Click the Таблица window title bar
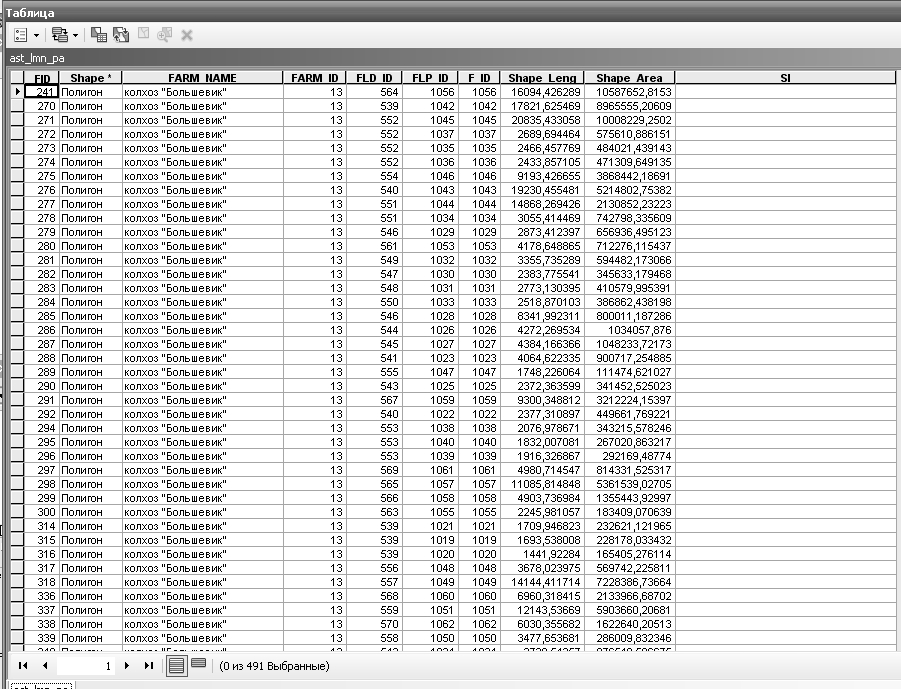Viewport: 901px width, 689px height. click(450, 12)
